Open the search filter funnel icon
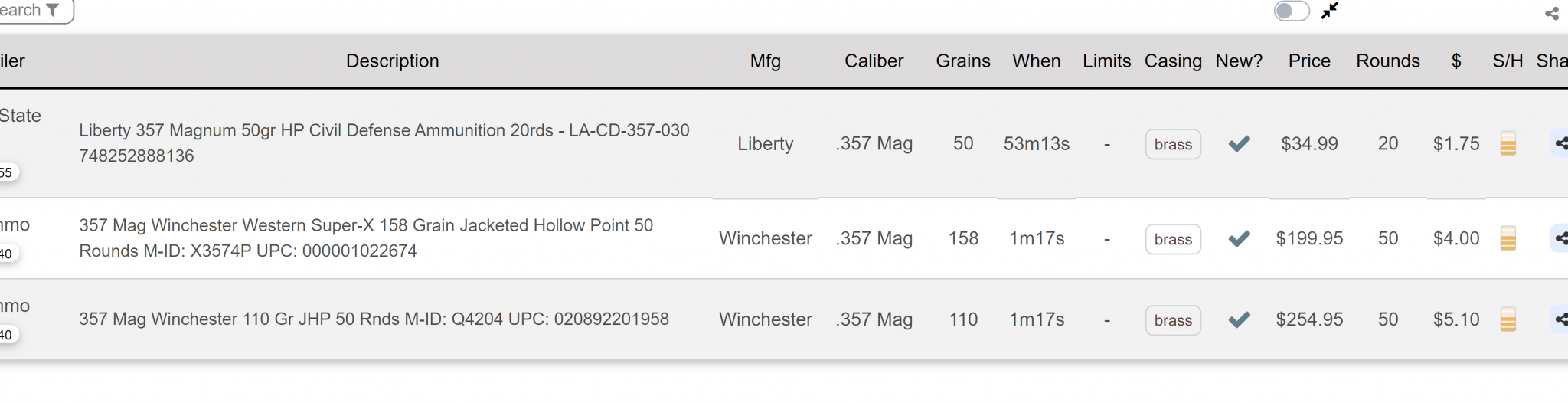This screenshot has height=403, width=1568. [52, 10]
